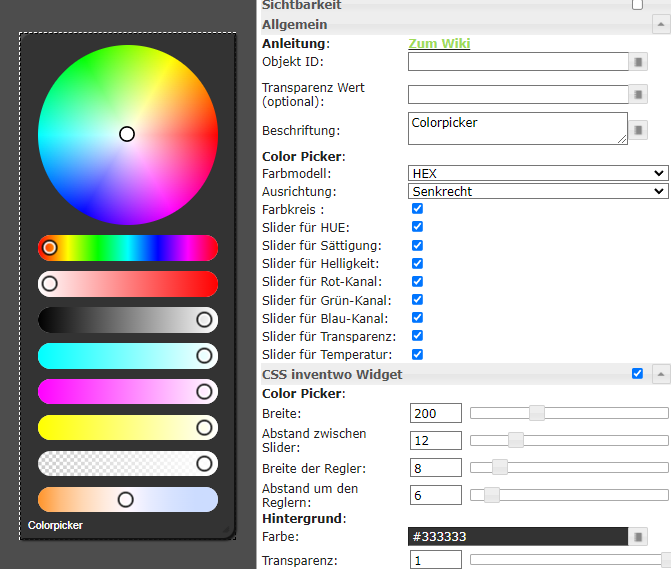The image size is (671, 569).
Task: Click the Breite value field showing 200
Action: click(435, 413)
